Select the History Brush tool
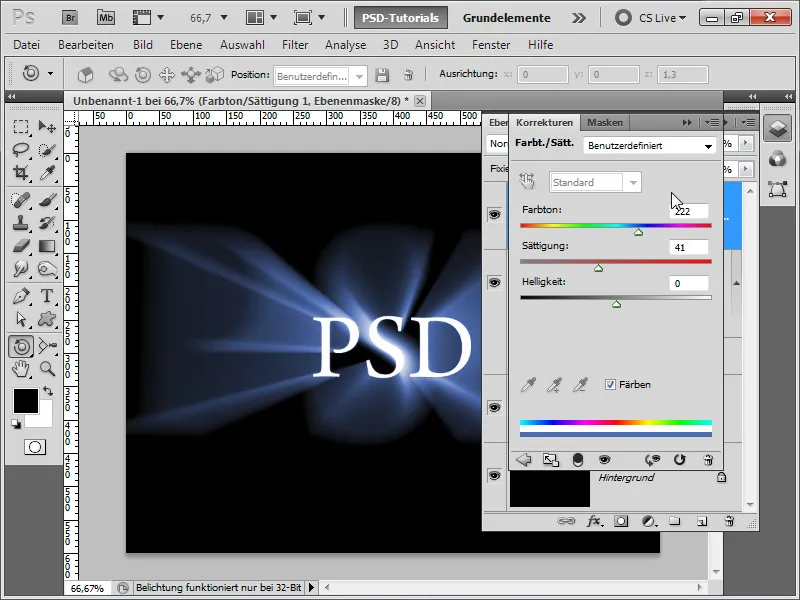This screenshot has height=600, width=800. [47, 223]
